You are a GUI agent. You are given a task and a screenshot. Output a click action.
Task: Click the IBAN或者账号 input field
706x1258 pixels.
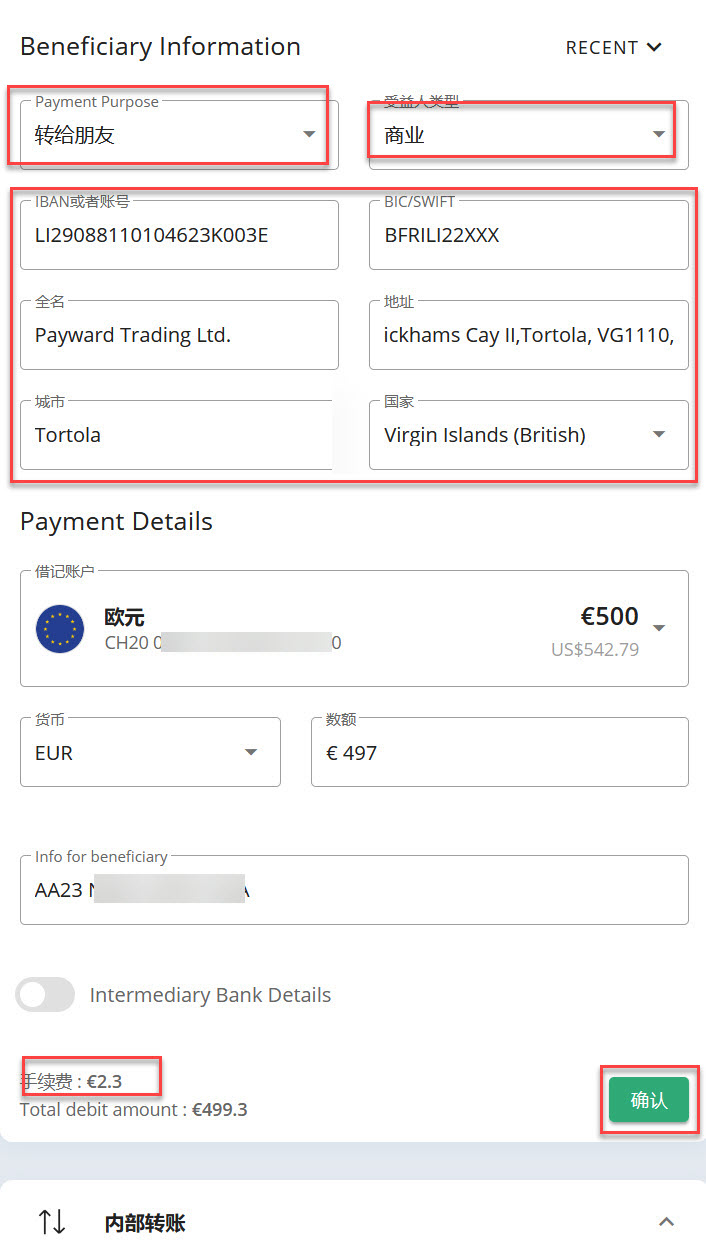(179, 235)
